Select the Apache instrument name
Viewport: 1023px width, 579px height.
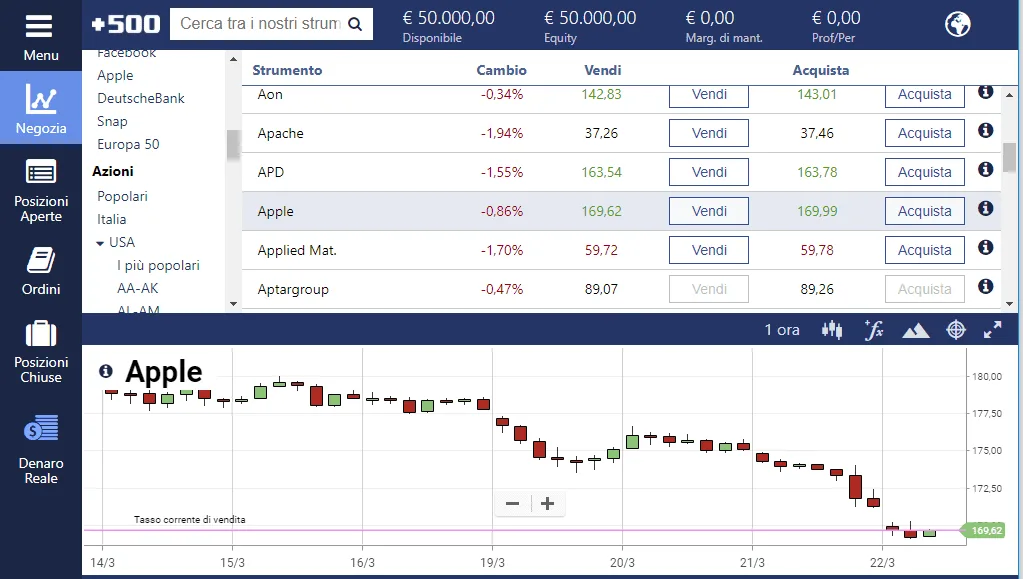[x=281, y=133]
